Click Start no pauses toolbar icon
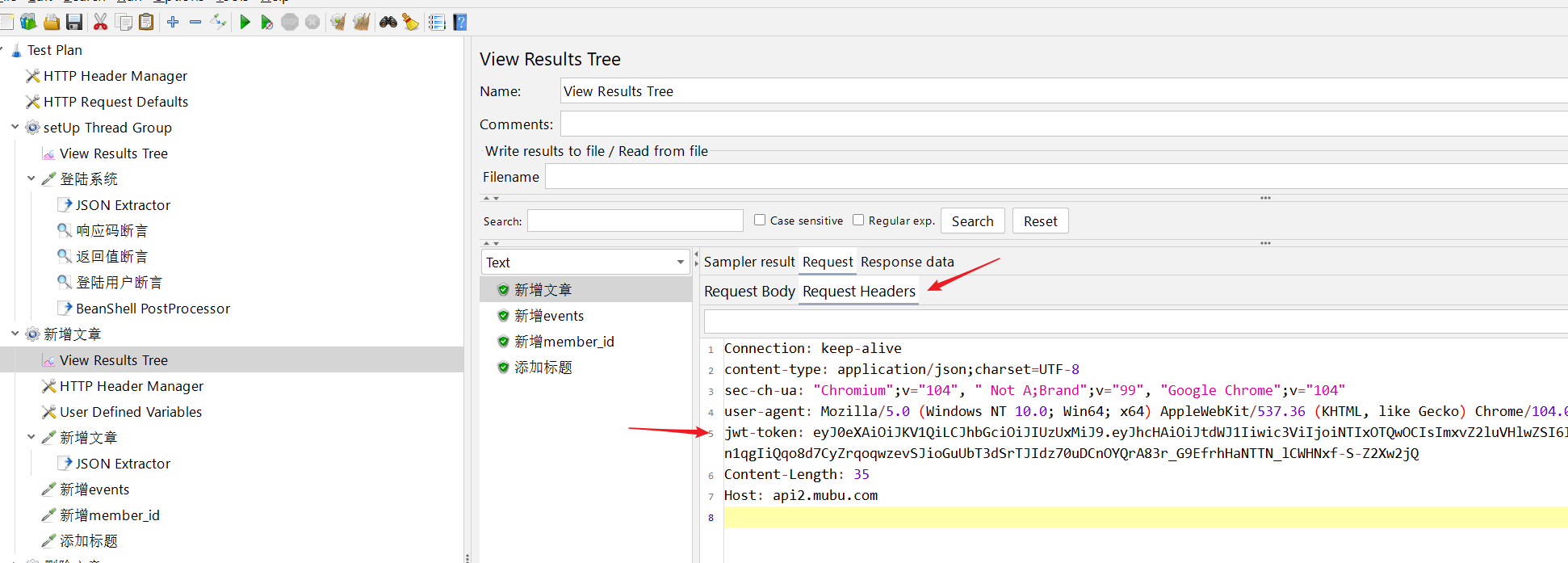The image size is (1568, 563). point(266,23)
